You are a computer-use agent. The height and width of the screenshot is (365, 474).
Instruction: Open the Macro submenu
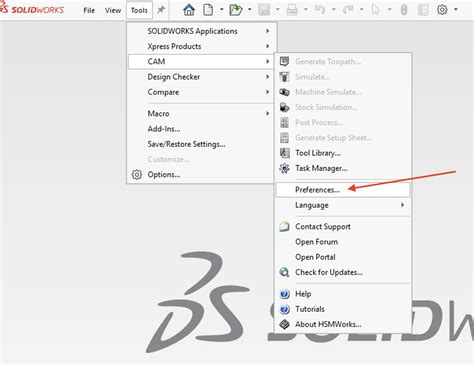tap(202, 114)
